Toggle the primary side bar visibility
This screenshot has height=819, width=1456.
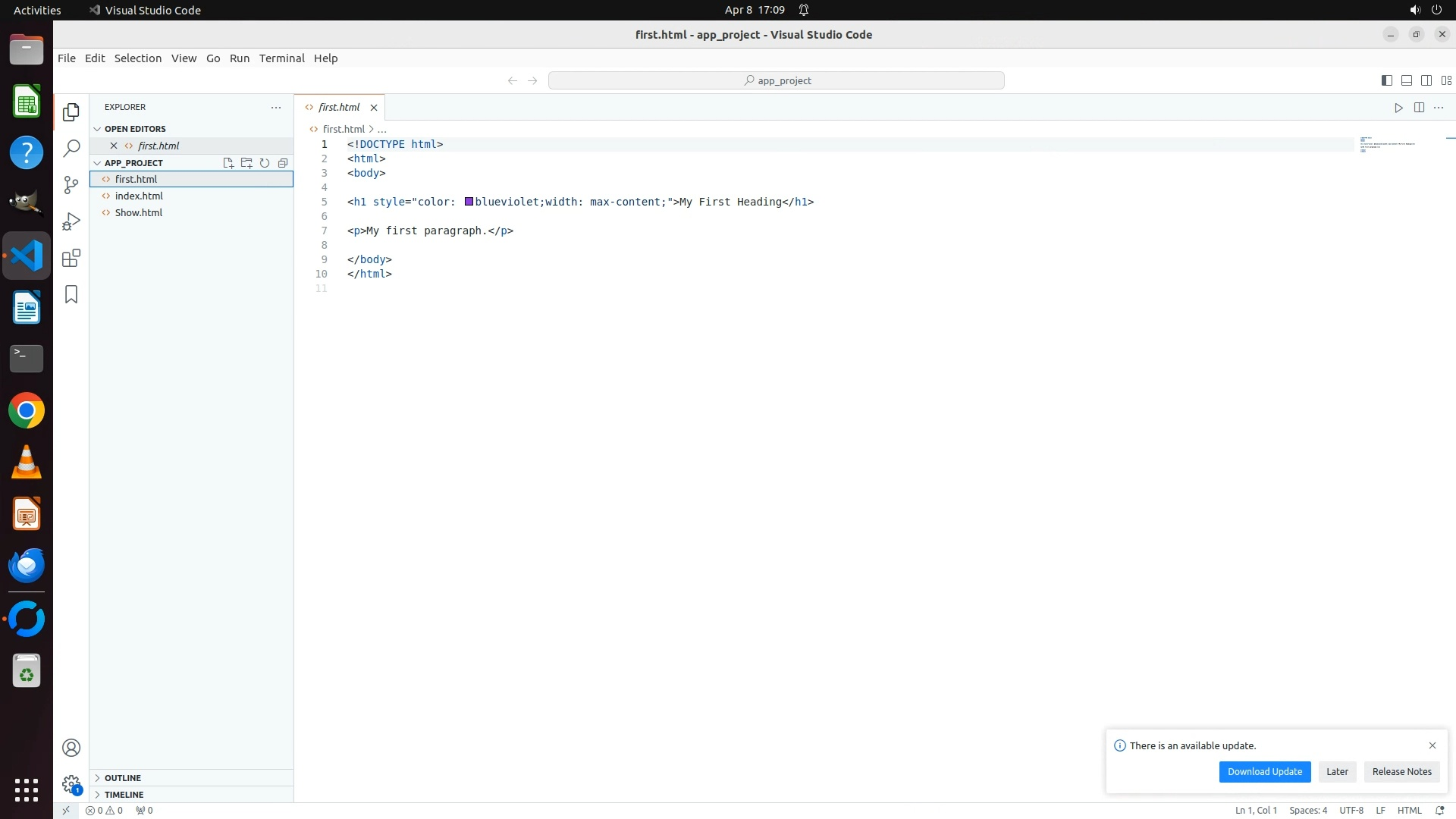[1386, 80]
